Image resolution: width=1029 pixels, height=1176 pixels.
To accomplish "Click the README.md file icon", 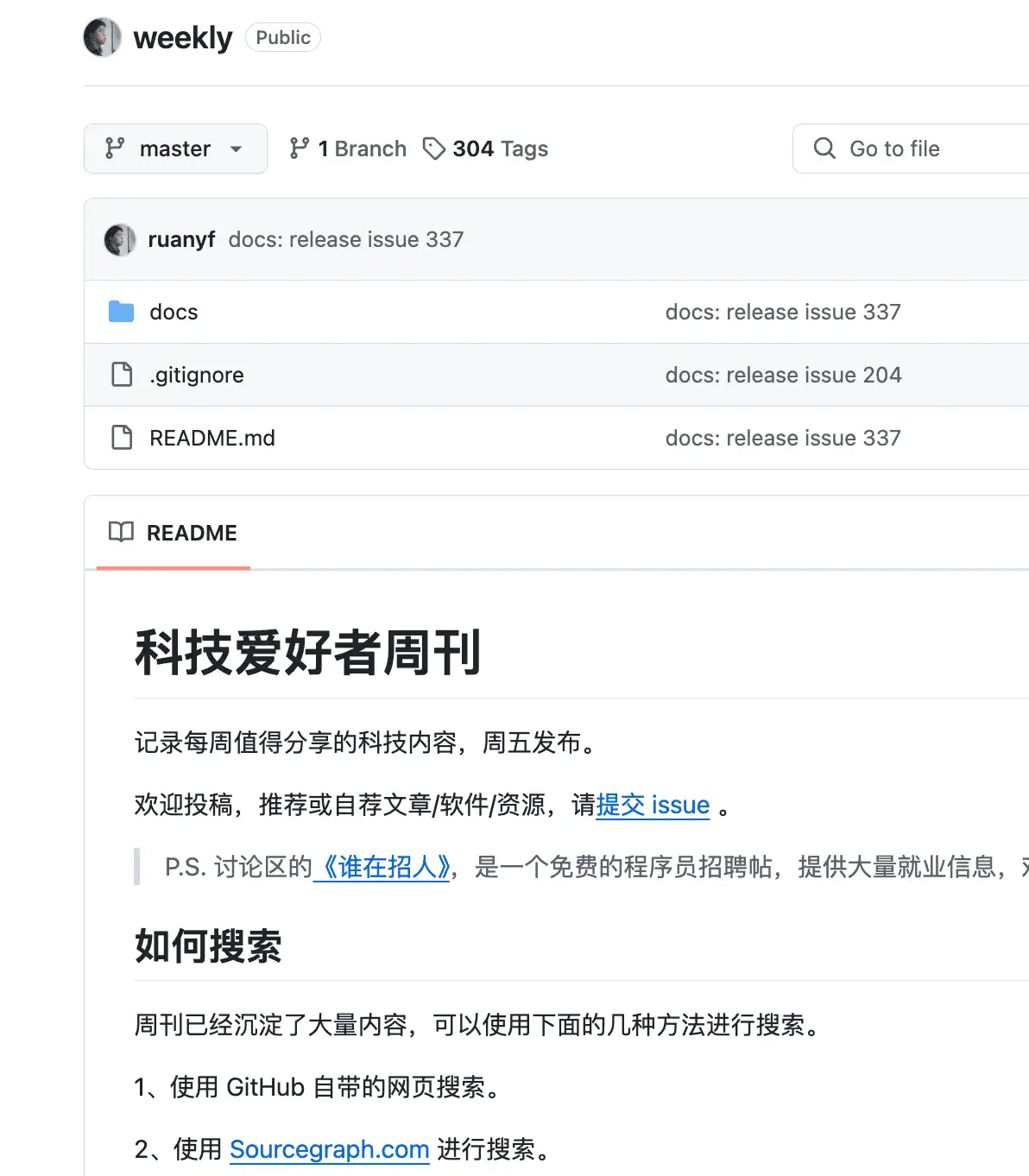I will pos(122,438).
